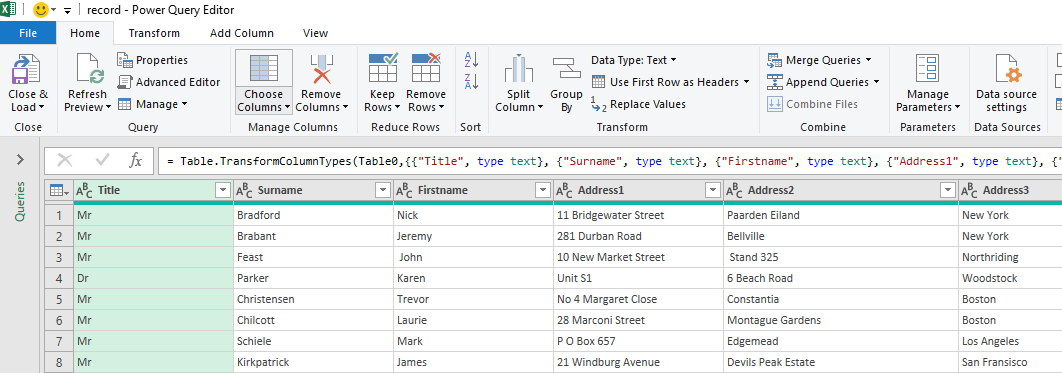
Task: Switch to the Transform tab
Action: 154,33
